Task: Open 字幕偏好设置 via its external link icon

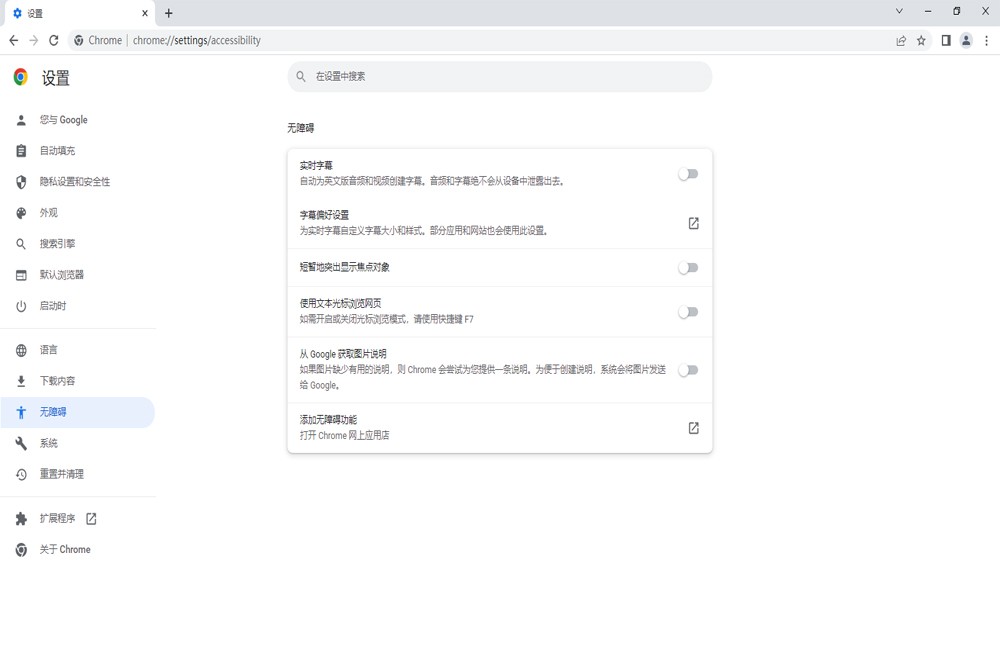Action: [x=692, y=224]
